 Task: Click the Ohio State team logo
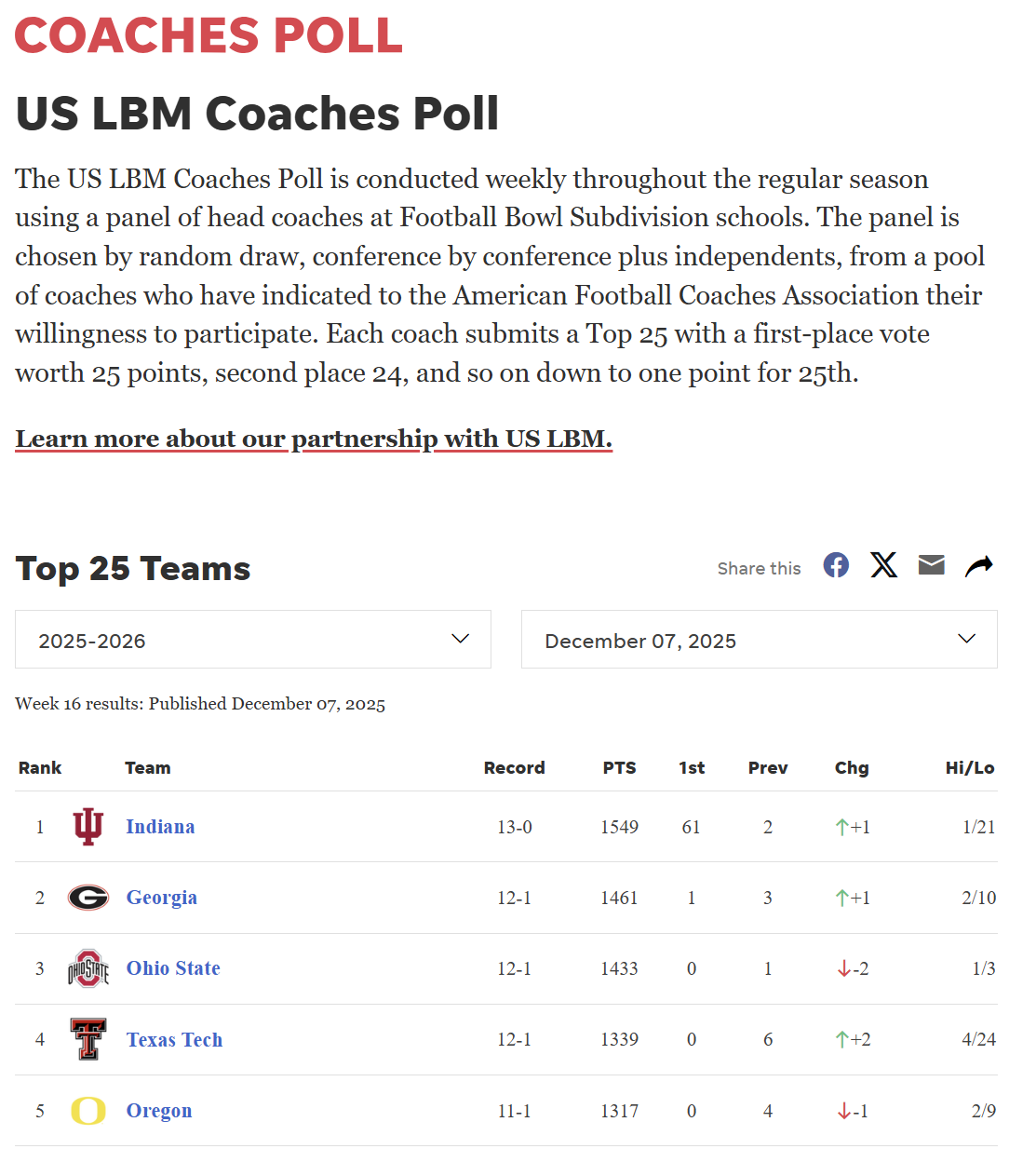click(x=88, y=968)
